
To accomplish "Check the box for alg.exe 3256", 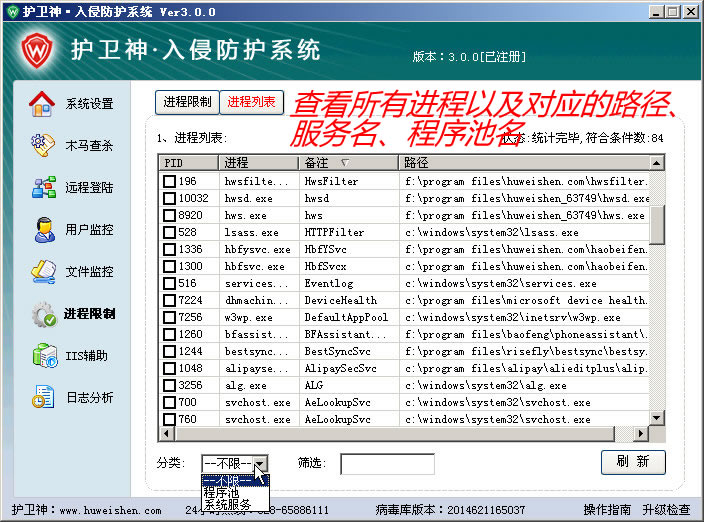I will click(169, 386).
